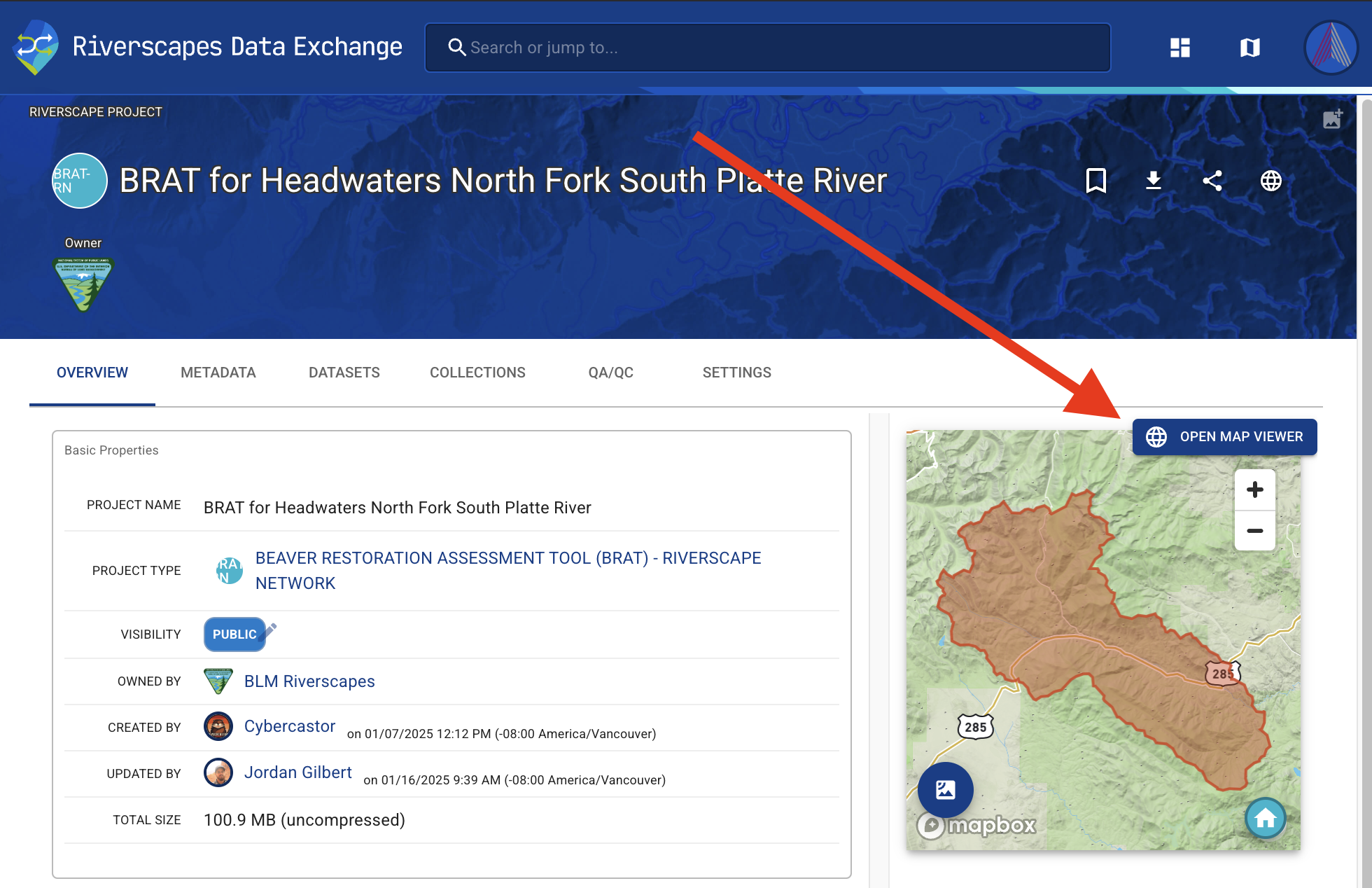The image size is (1372, 888).
Task: Click Open Map Viewer button
Action: pyautogui.click(x=1225, y=437)
